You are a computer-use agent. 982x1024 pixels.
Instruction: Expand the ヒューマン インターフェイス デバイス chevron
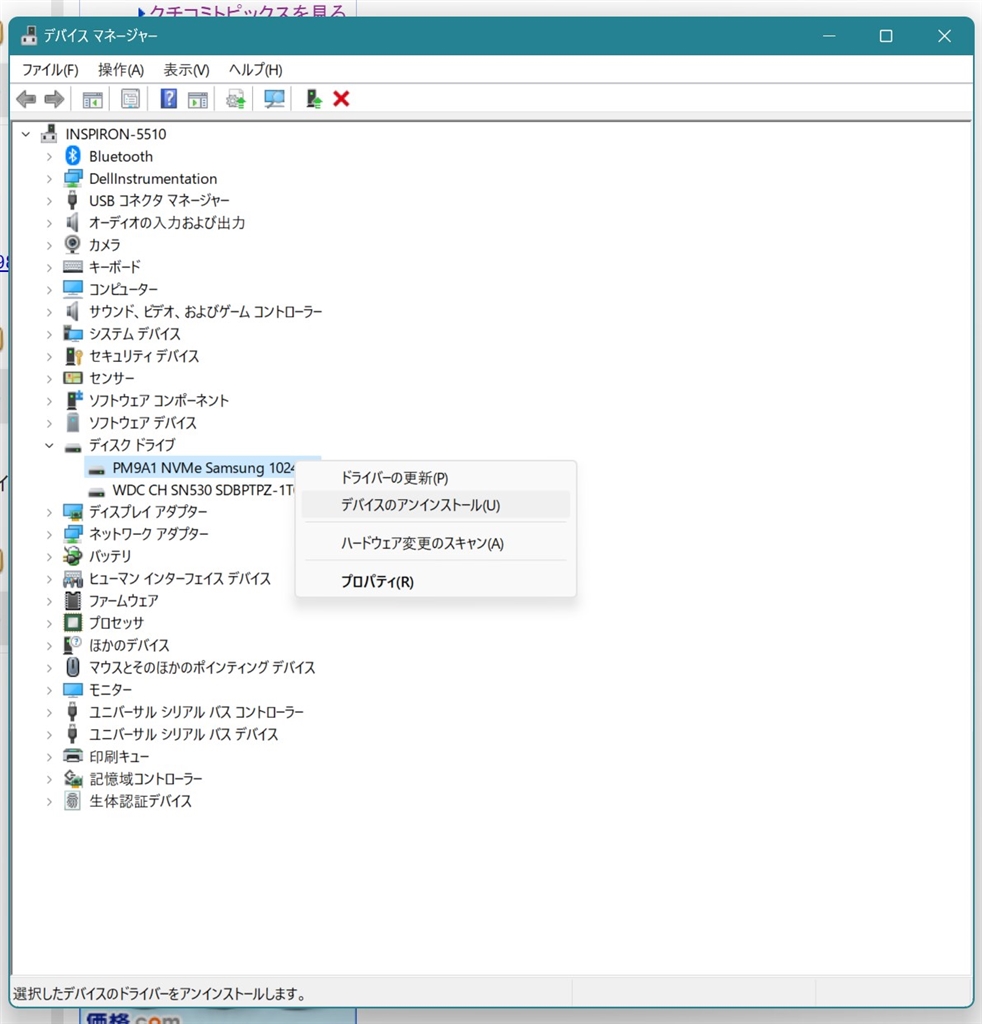(x=49, y=579)
